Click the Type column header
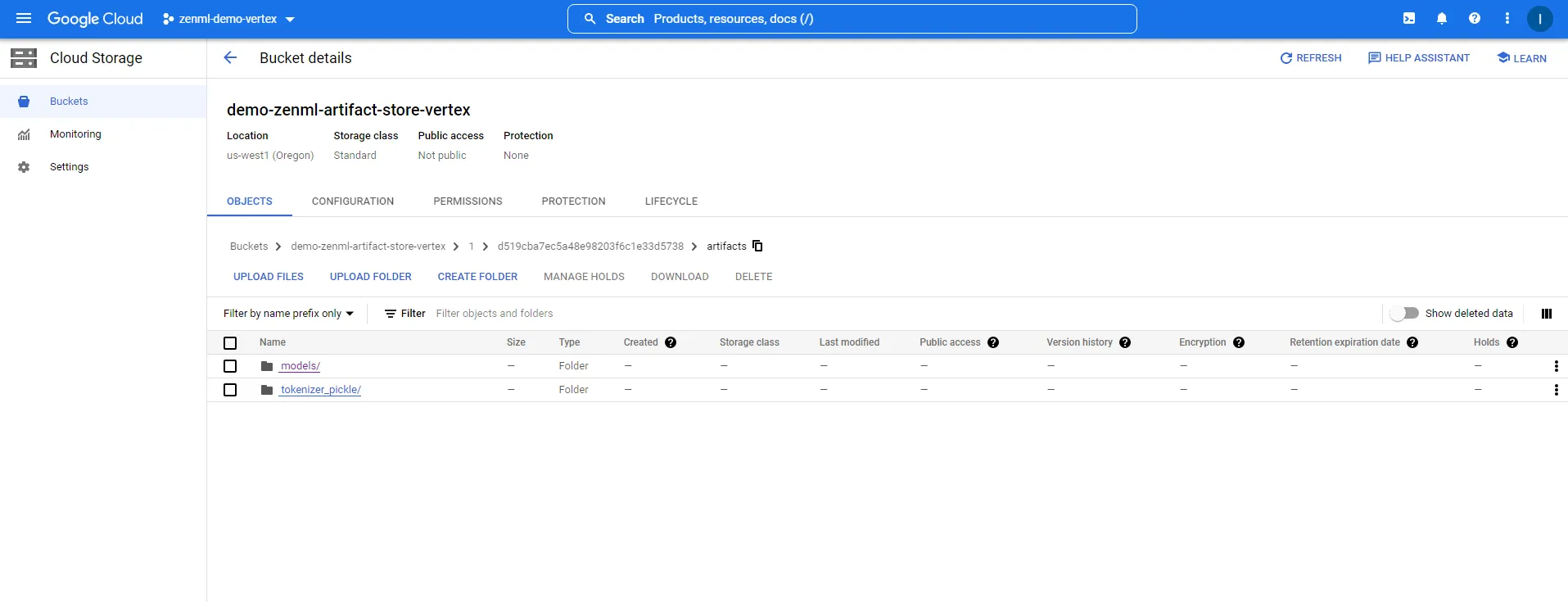Screen dimensions: 1568x602 point(569,342)
